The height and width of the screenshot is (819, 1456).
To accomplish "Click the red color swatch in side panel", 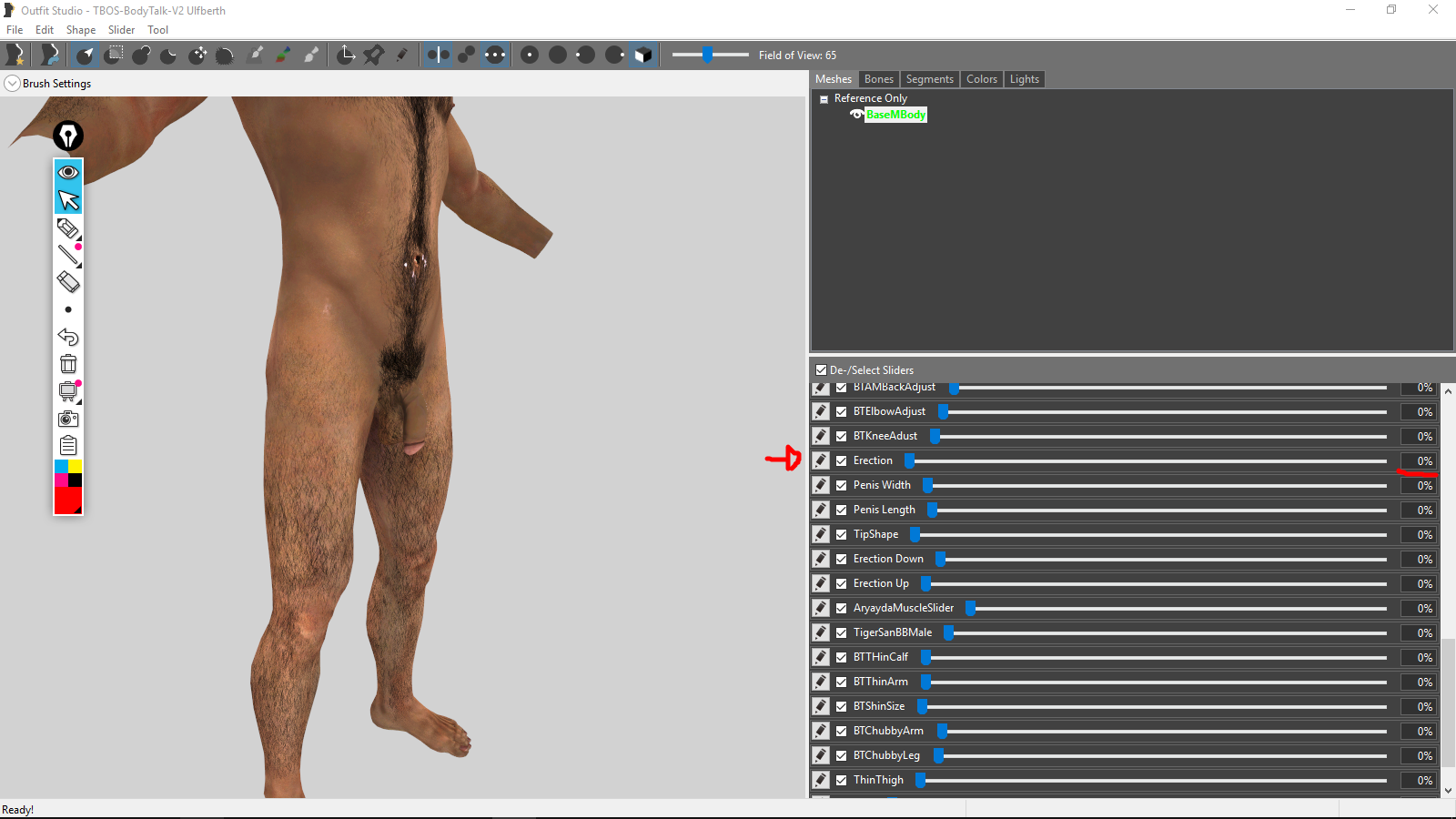I will (x=68, y=500).
